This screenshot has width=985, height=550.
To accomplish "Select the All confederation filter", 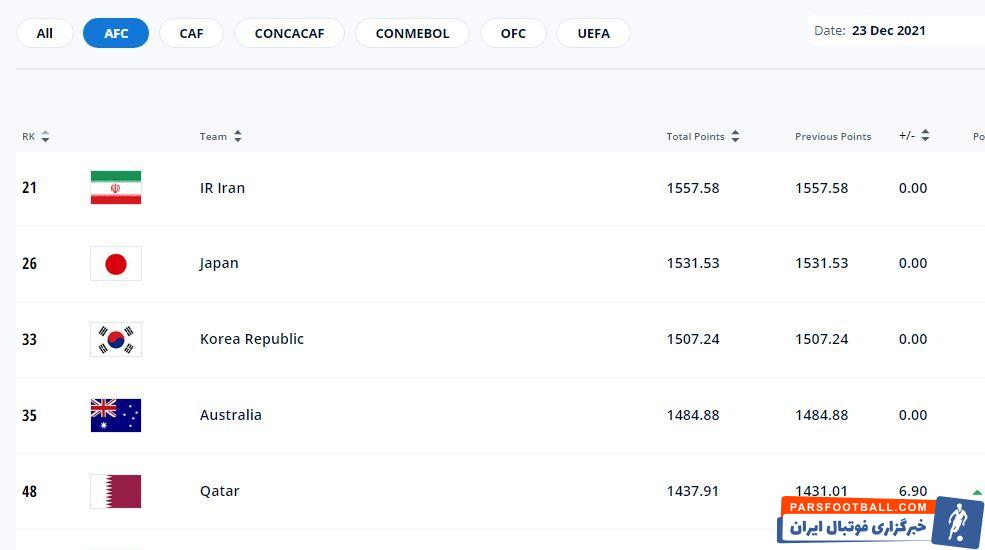I will point(45,33).
